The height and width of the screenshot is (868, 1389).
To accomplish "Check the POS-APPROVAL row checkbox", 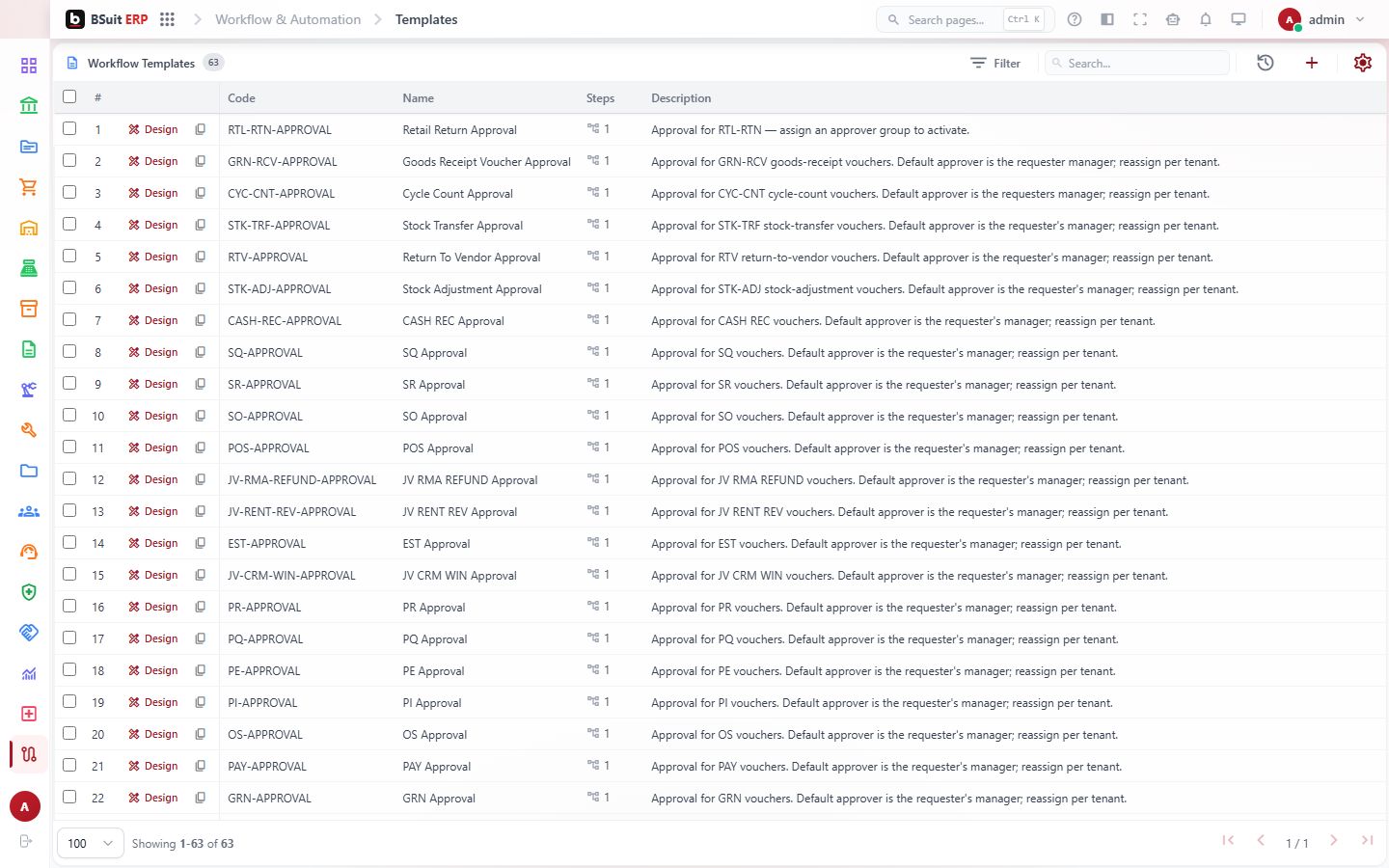I will click(69, 447).
